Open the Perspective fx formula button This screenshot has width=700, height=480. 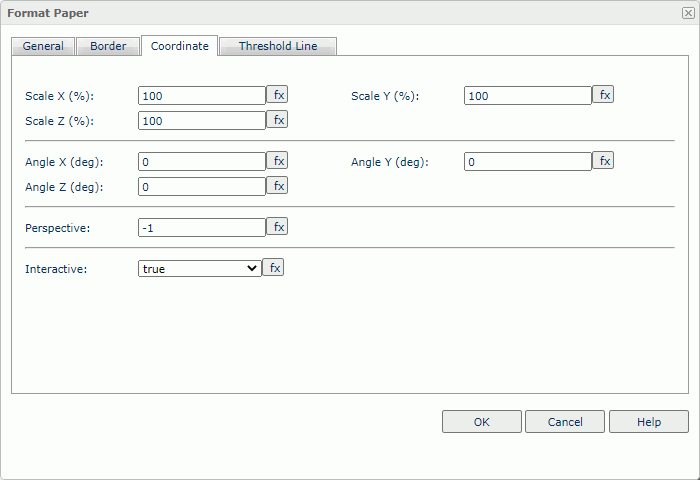pyautogui.click(x=277, y=227)
